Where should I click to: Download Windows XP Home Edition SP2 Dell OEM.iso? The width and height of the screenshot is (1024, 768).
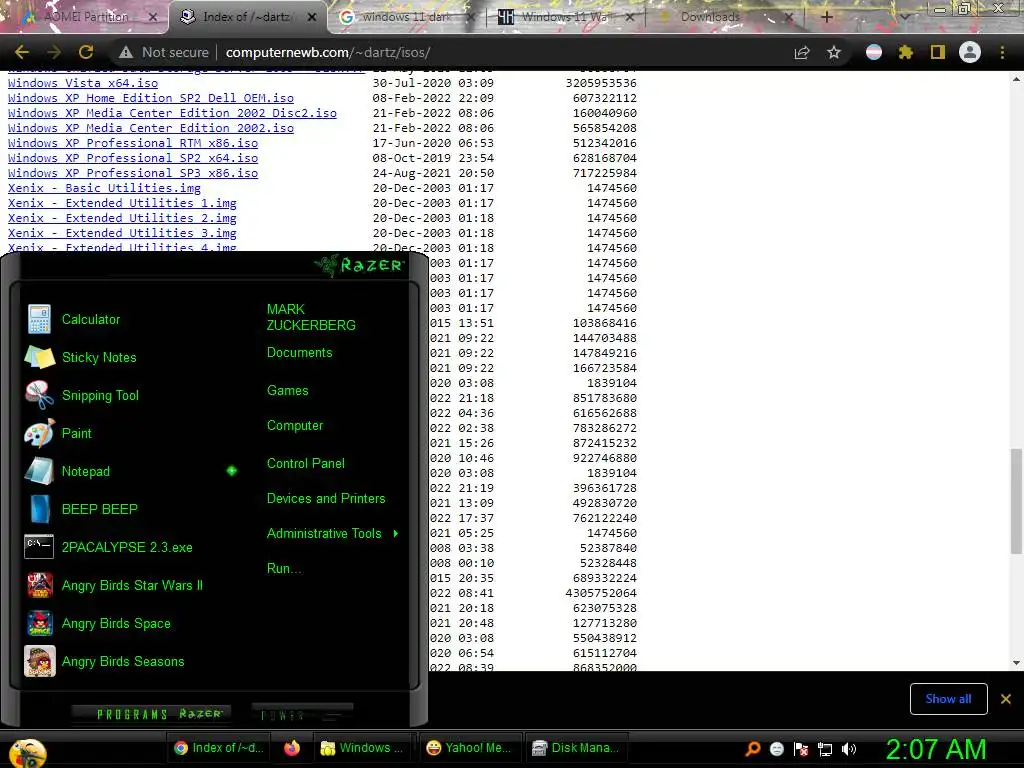pos(151,98)
